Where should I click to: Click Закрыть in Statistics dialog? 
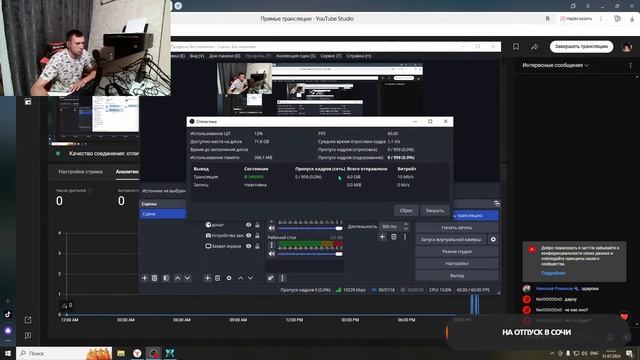[435, 211]
